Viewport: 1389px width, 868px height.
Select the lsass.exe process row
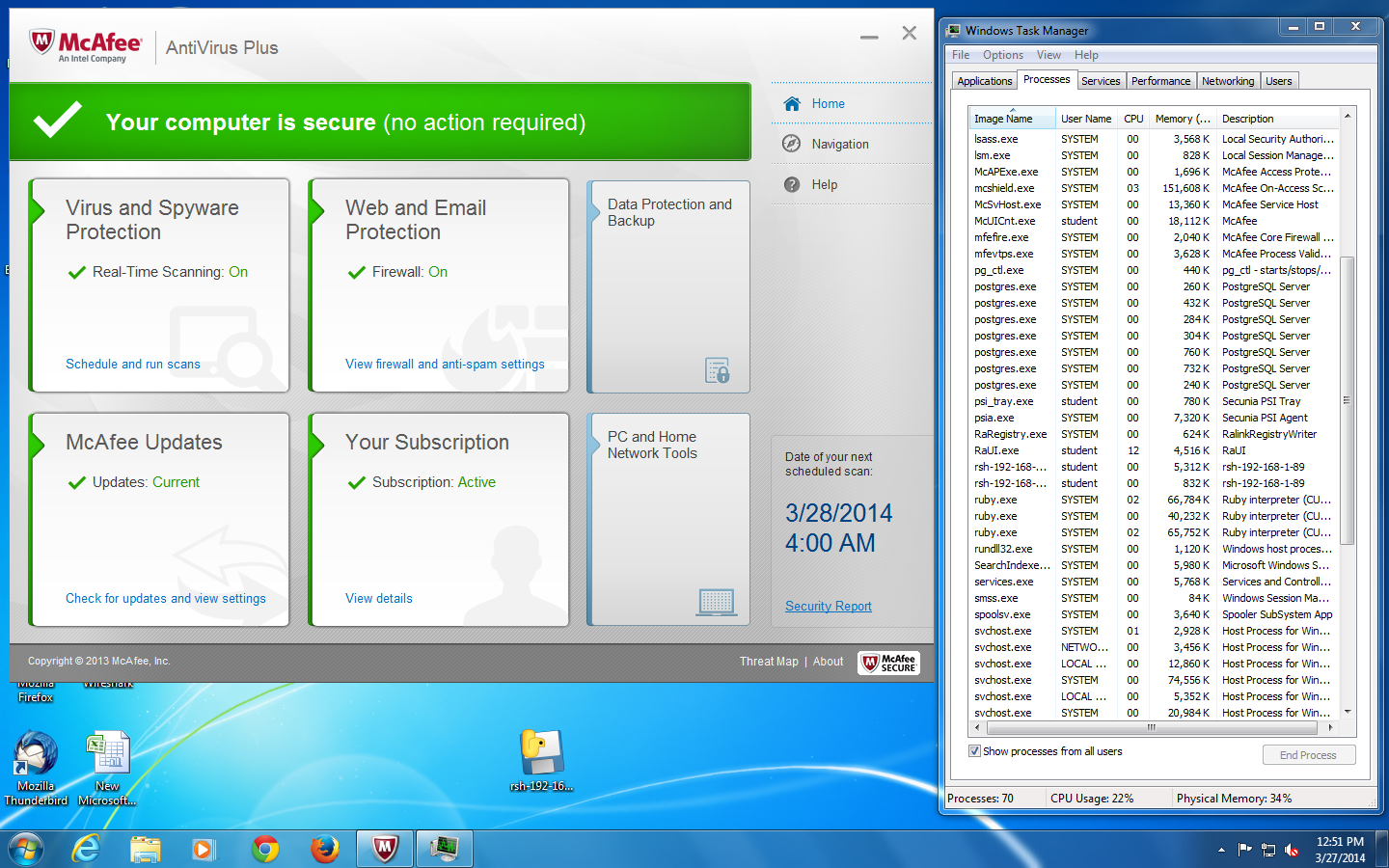pos(1154,139)
